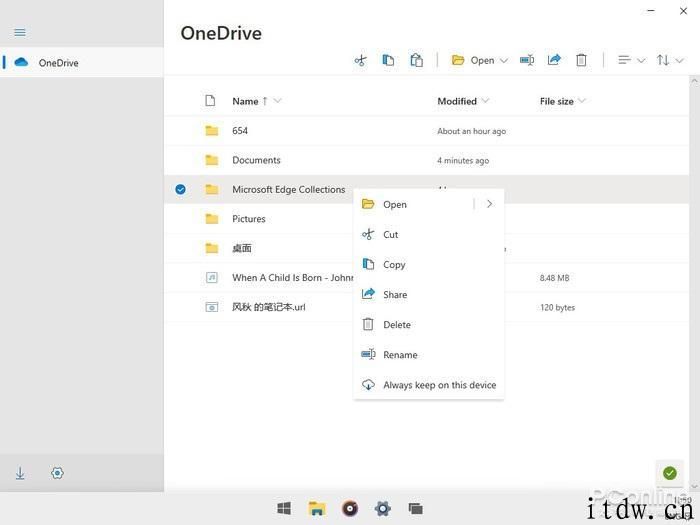
Task: Click the Delete trash toolbar icon
Action: point(581,60)
